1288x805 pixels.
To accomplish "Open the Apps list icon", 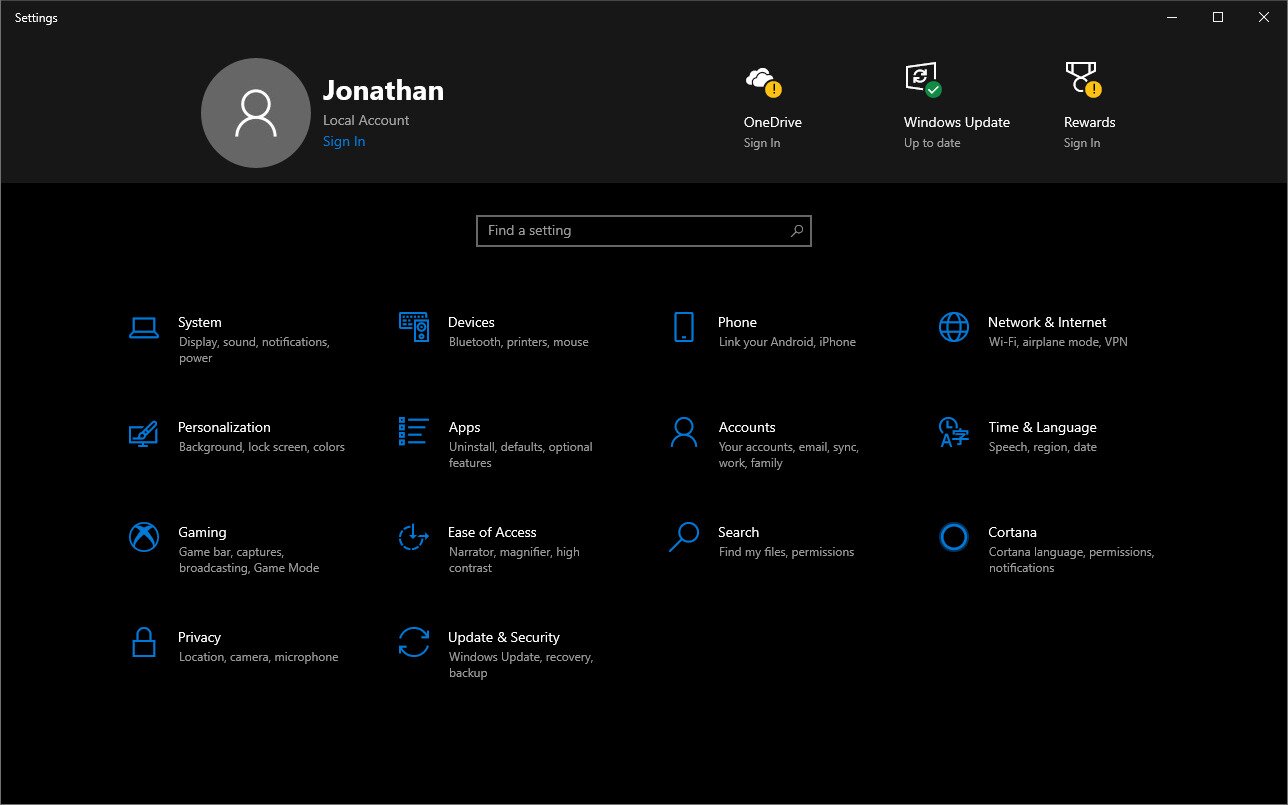I will point(414,432).
